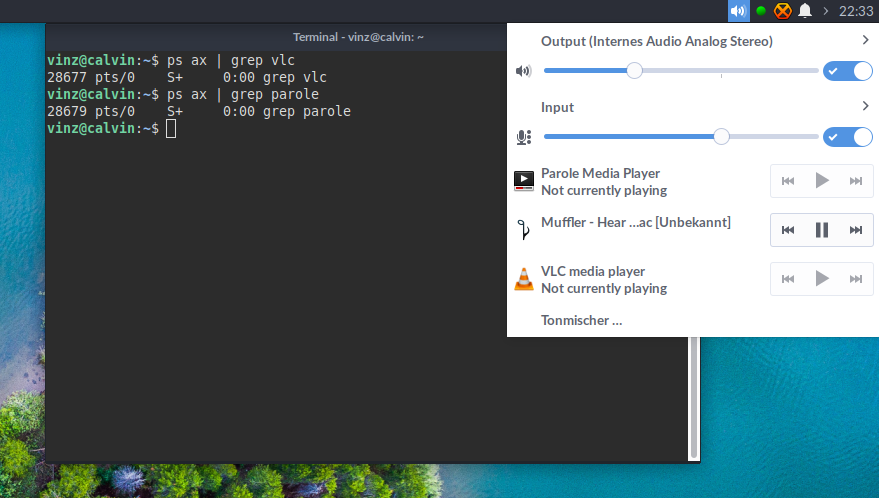The height and width of the screenshot is (498, 879).
Task: Pause the Muffler track playback
Action: tap(822, 230)
